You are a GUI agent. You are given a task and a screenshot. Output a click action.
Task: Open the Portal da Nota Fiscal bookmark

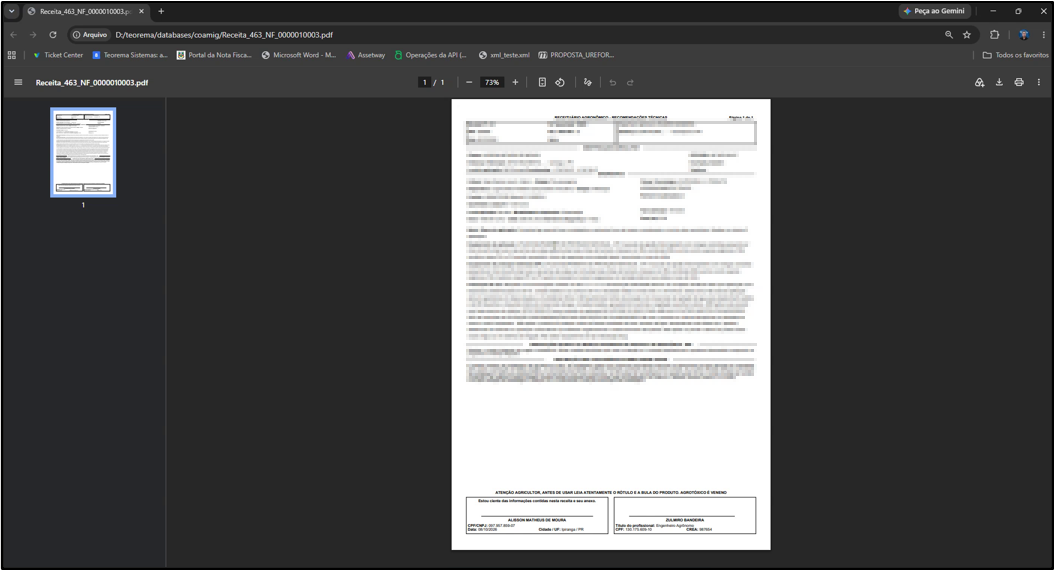pos(214,55)
